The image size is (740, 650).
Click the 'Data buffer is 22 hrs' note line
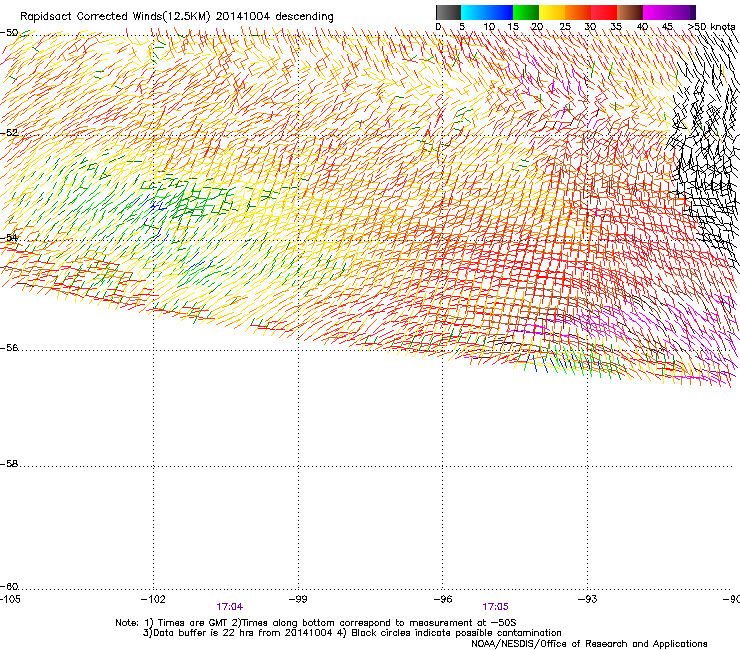tap(352, 633)
